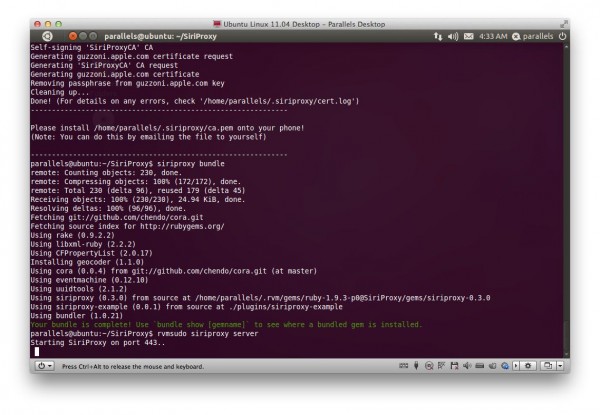Click 'Using eventmachine (0.12.10)' line
Image resolution: width=600 pixels, height=415 pixels.
tap(89, 280)
